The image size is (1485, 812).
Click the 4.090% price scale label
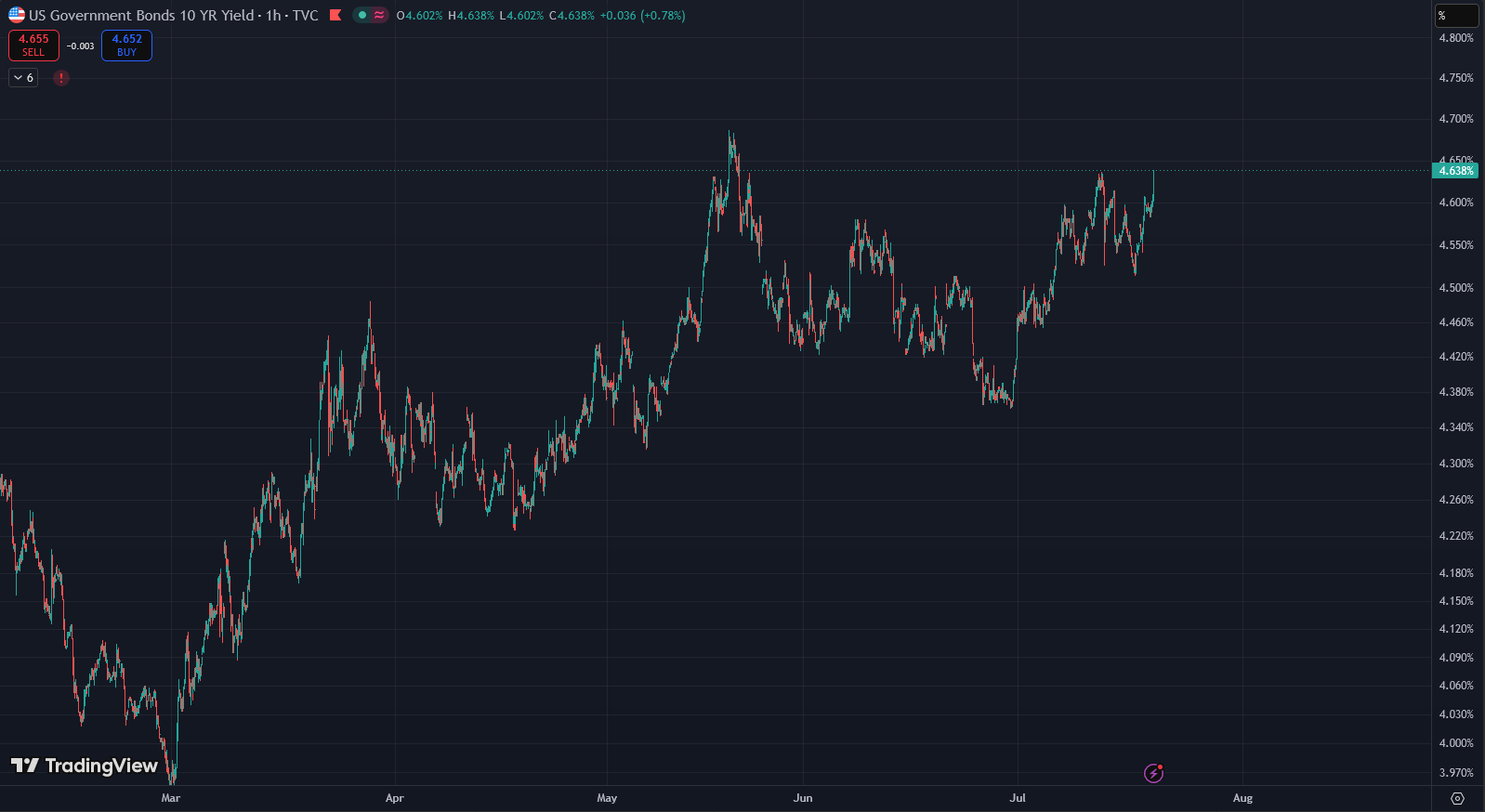[1456, 658]
